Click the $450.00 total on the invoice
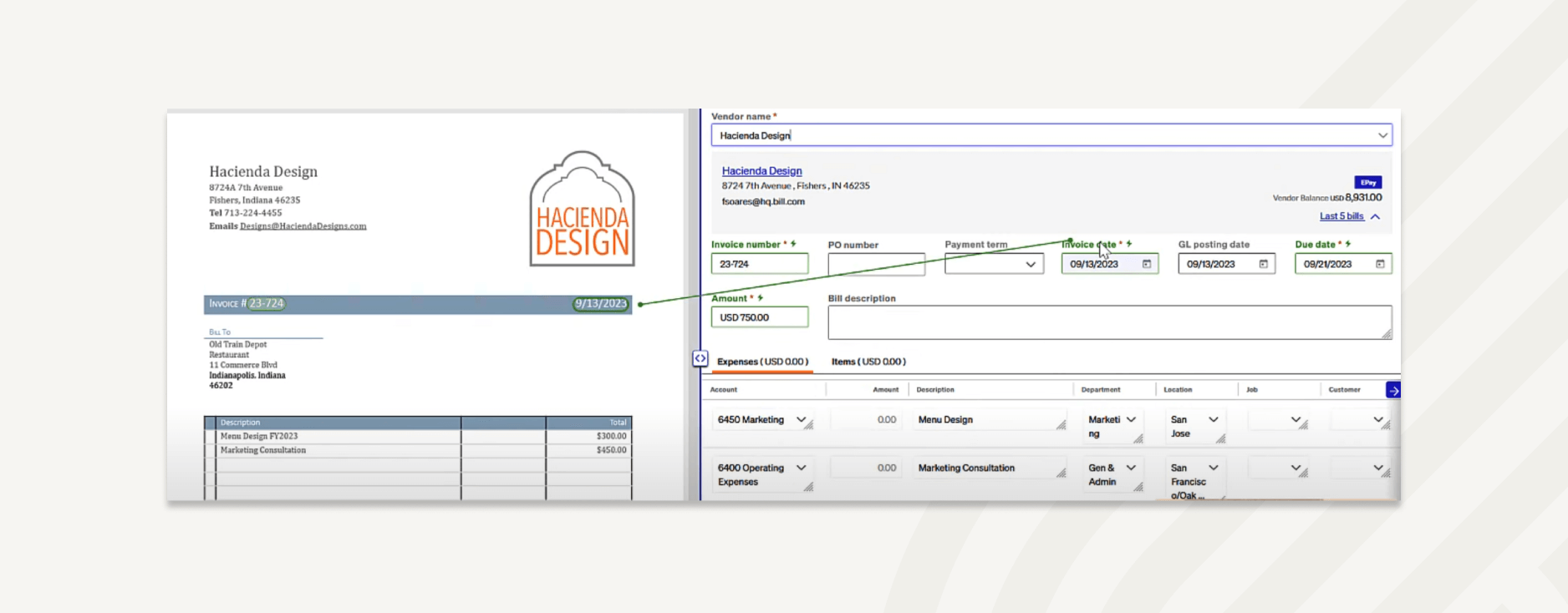Screen dimensions: 1568x613 [612, 450]
